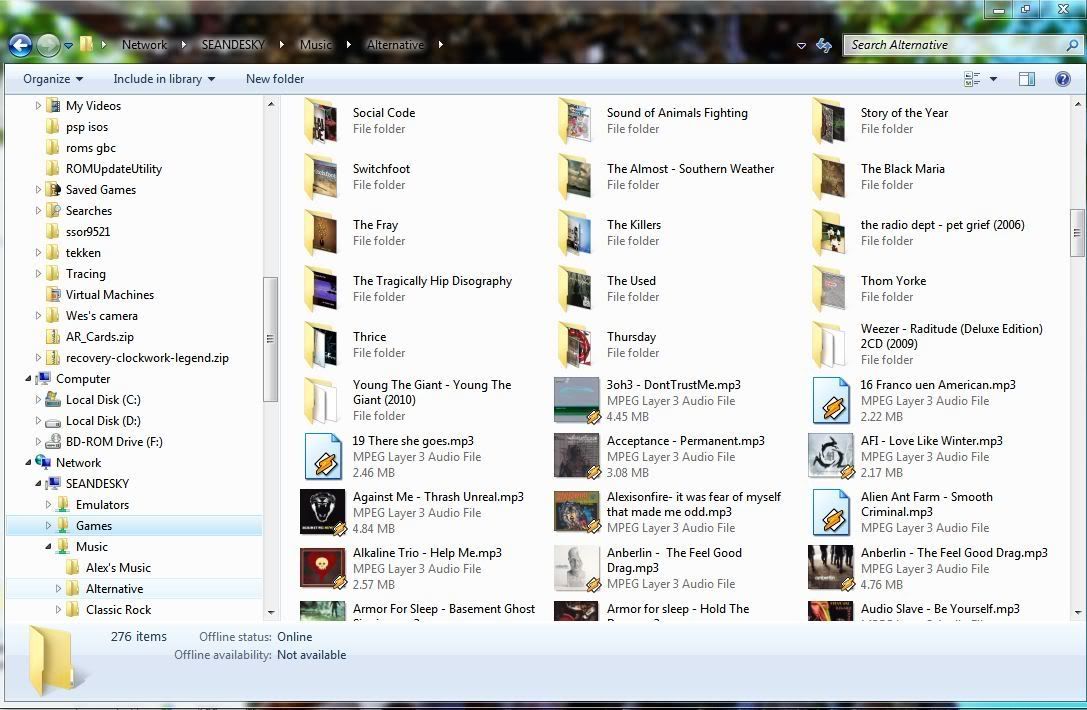The image size is (1087, 710).
Task: Click the file list vertical scrollbar thumb
Action: 1077,233
